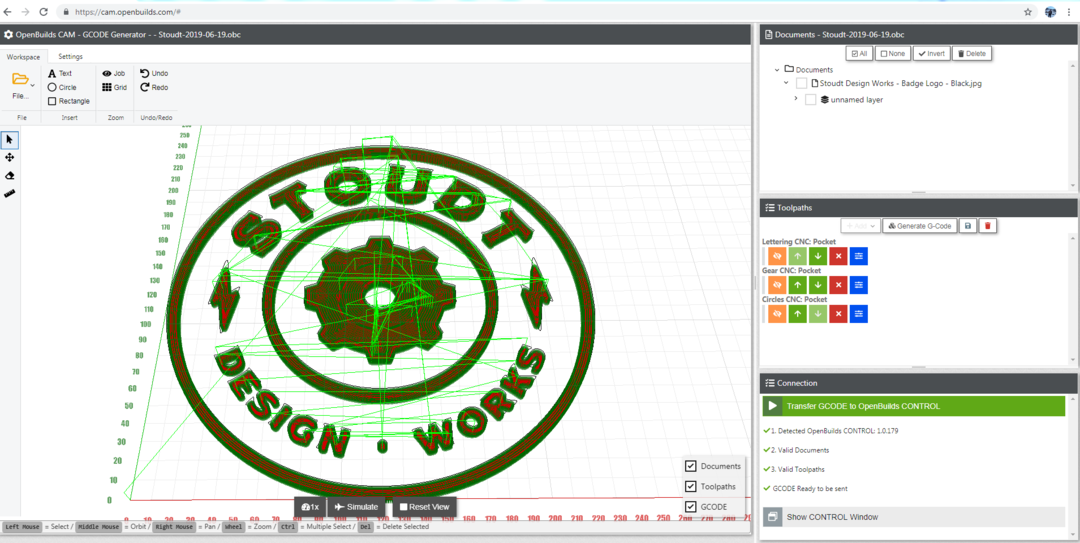Open settings for Gear CNC: Pocket toolpath

click(x=859, y=285)
